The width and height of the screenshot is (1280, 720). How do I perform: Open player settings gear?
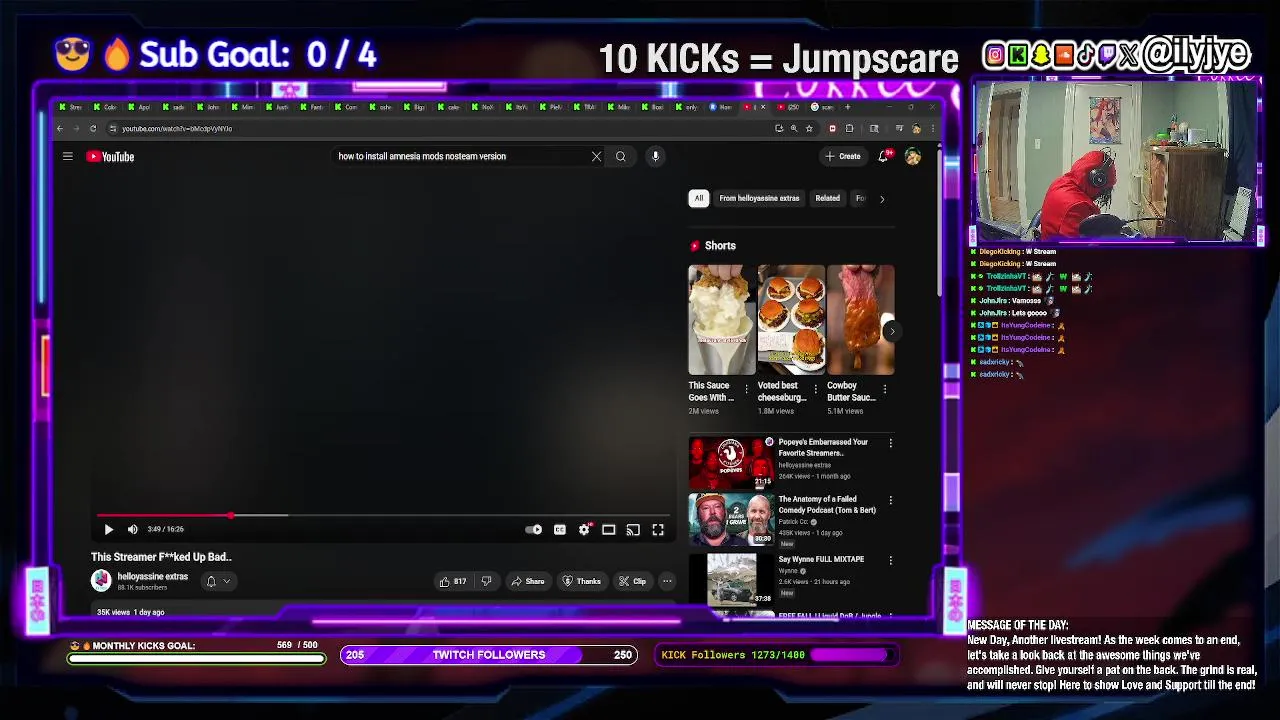[585, 530]
